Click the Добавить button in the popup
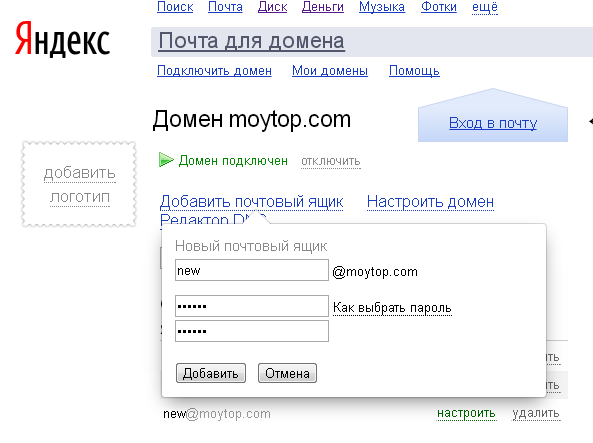 tap(211, 373)
